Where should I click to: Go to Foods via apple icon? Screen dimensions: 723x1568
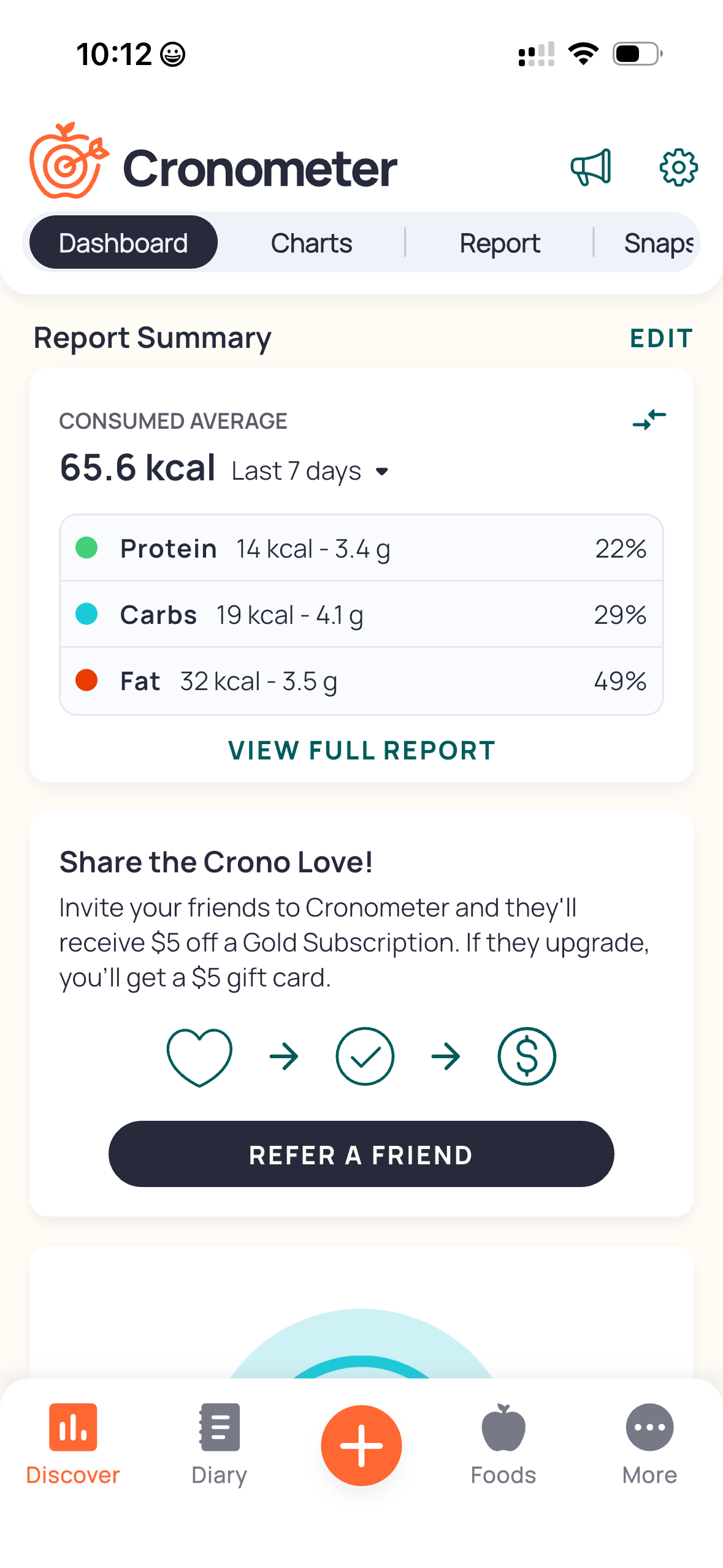[503, 1428]
